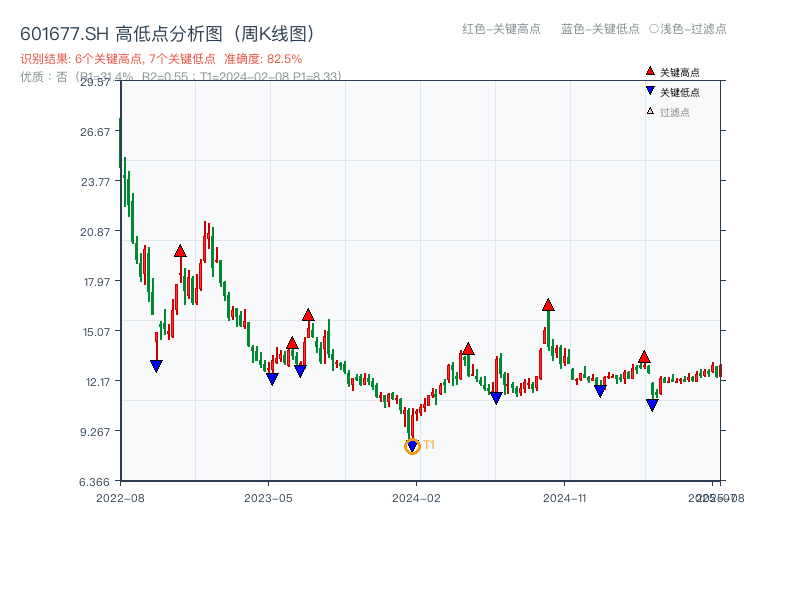
Task: Click the red key-high triangle above the 2022 autumn peak
Action: pos(180,251)
